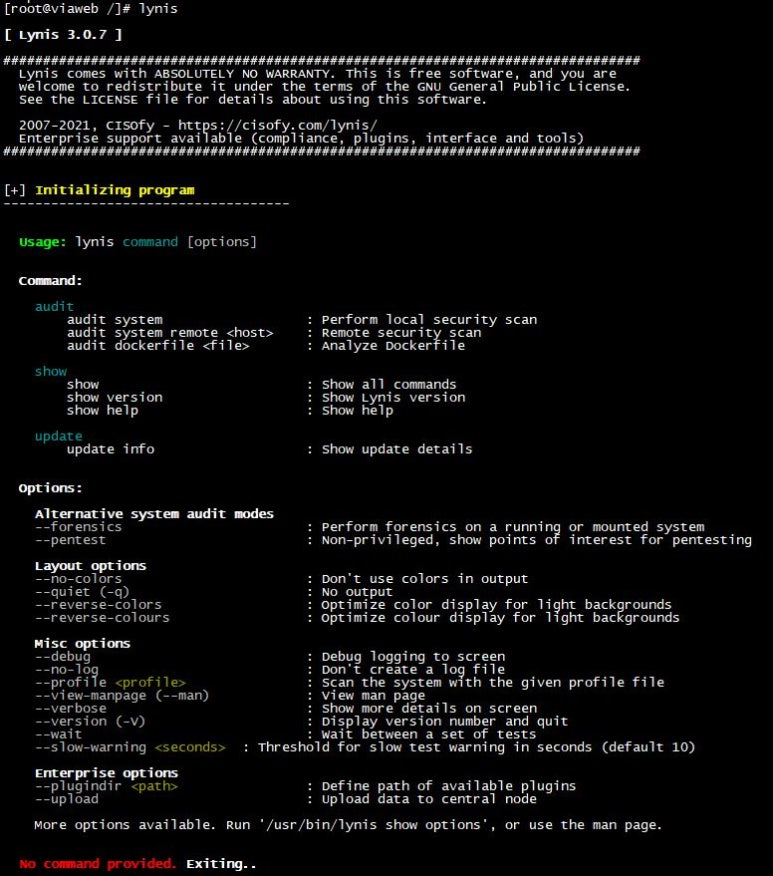Click the '--reverse-colours' option text
Viewport: 773px width, 876px height.
(x=102, y=618)
